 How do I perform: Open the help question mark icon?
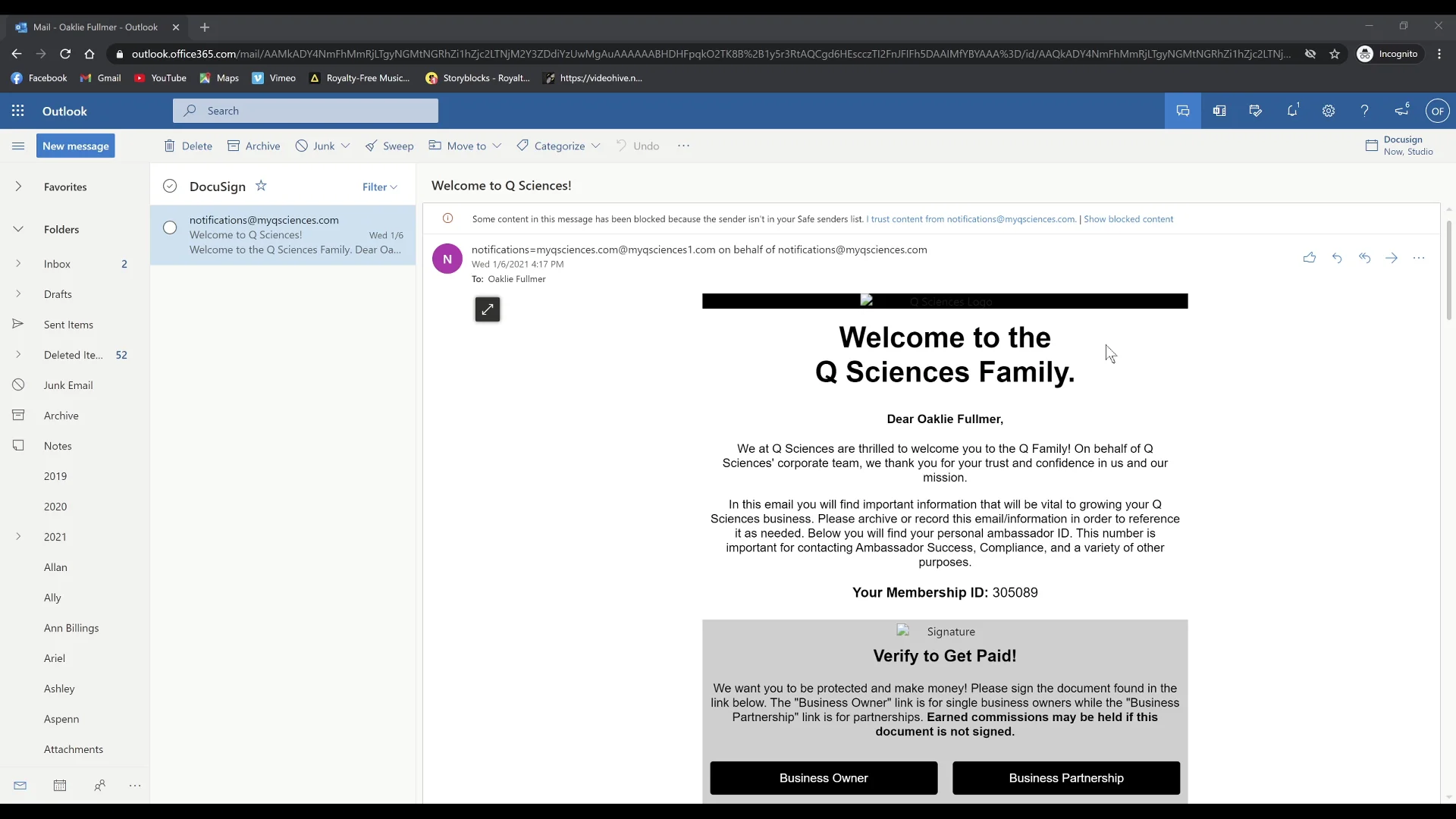[1365, 111]
